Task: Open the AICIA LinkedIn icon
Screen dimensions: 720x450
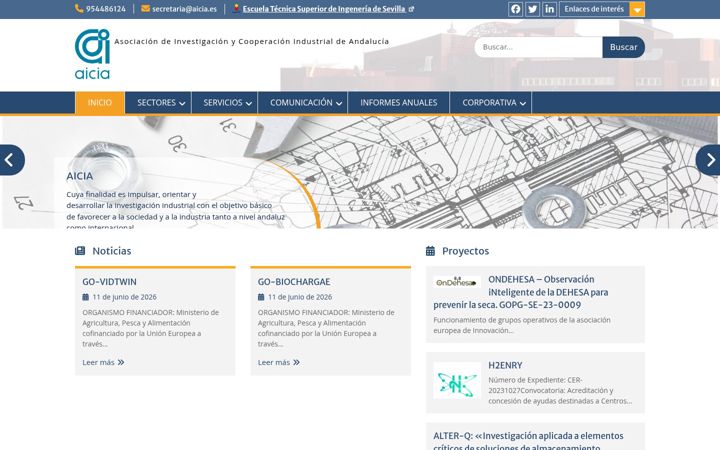Action: [549, 9]
